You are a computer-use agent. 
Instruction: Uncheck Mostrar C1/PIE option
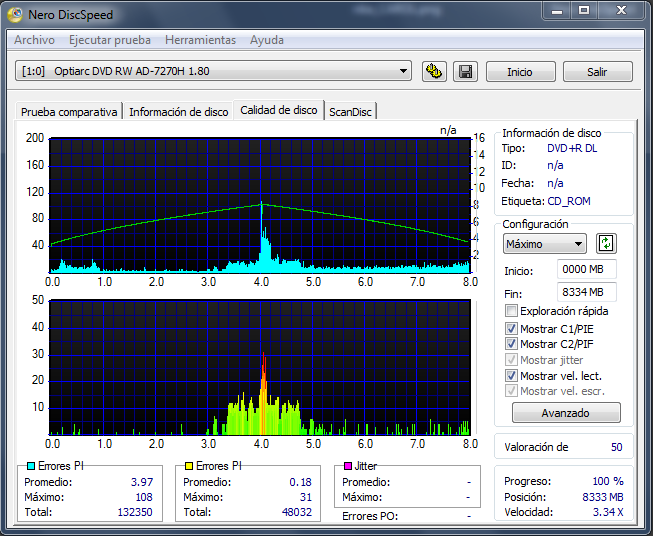(512, 328)
